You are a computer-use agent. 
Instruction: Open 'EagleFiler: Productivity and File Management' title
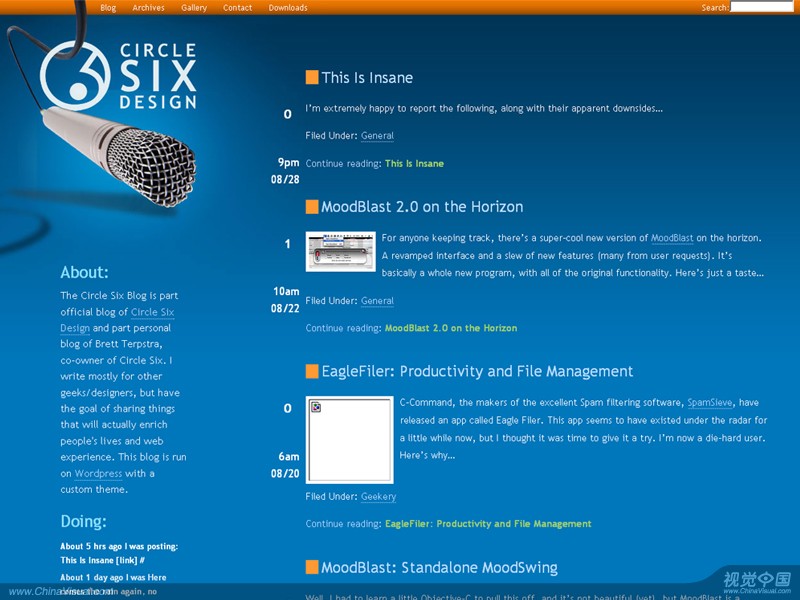pyautogui.click(x=477, y=371)
